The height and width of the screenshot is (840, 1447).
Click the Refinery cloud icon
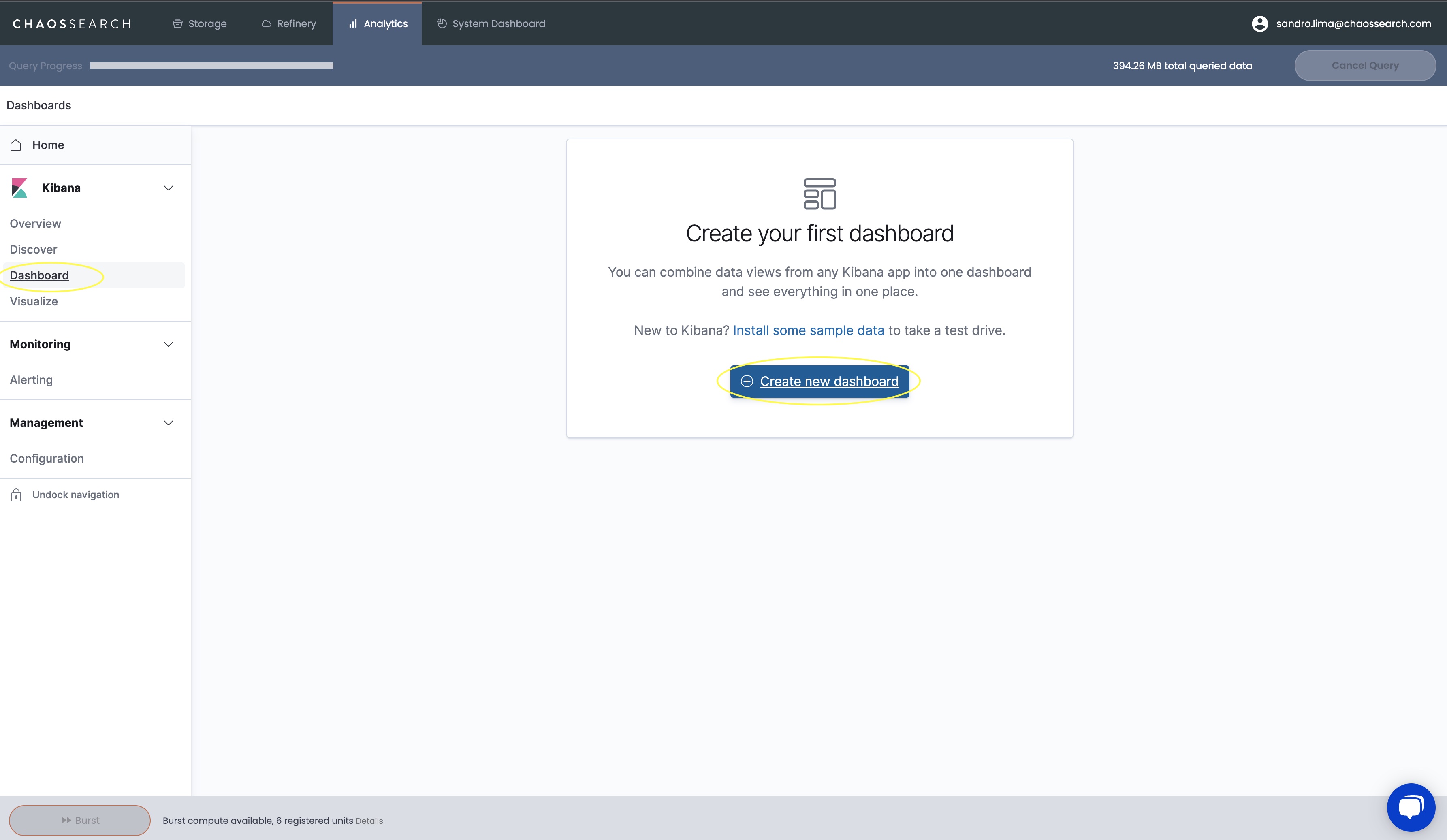coord(267,23)
